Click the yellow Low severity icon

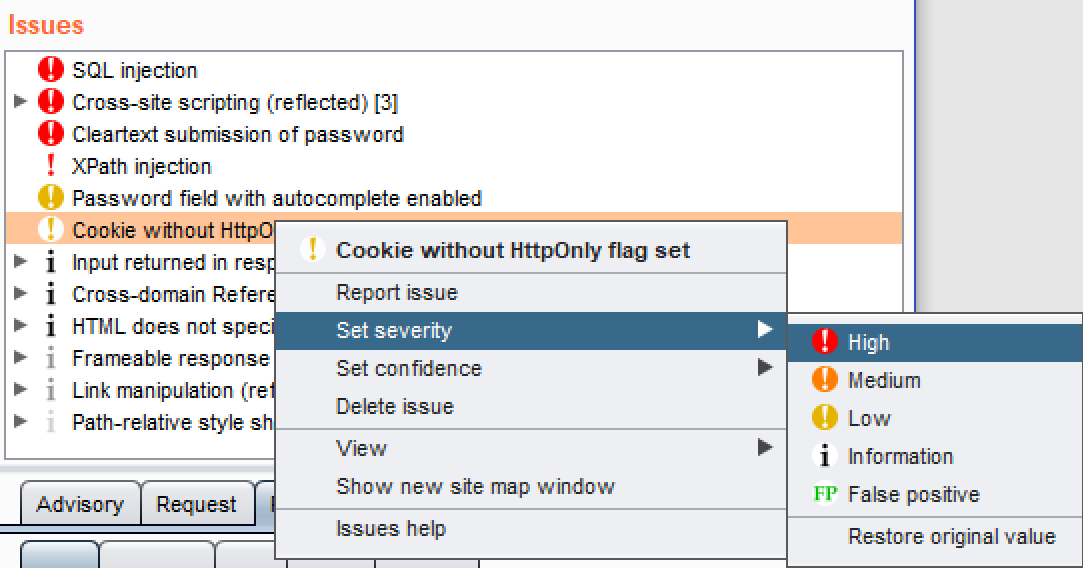pos(825,418)
